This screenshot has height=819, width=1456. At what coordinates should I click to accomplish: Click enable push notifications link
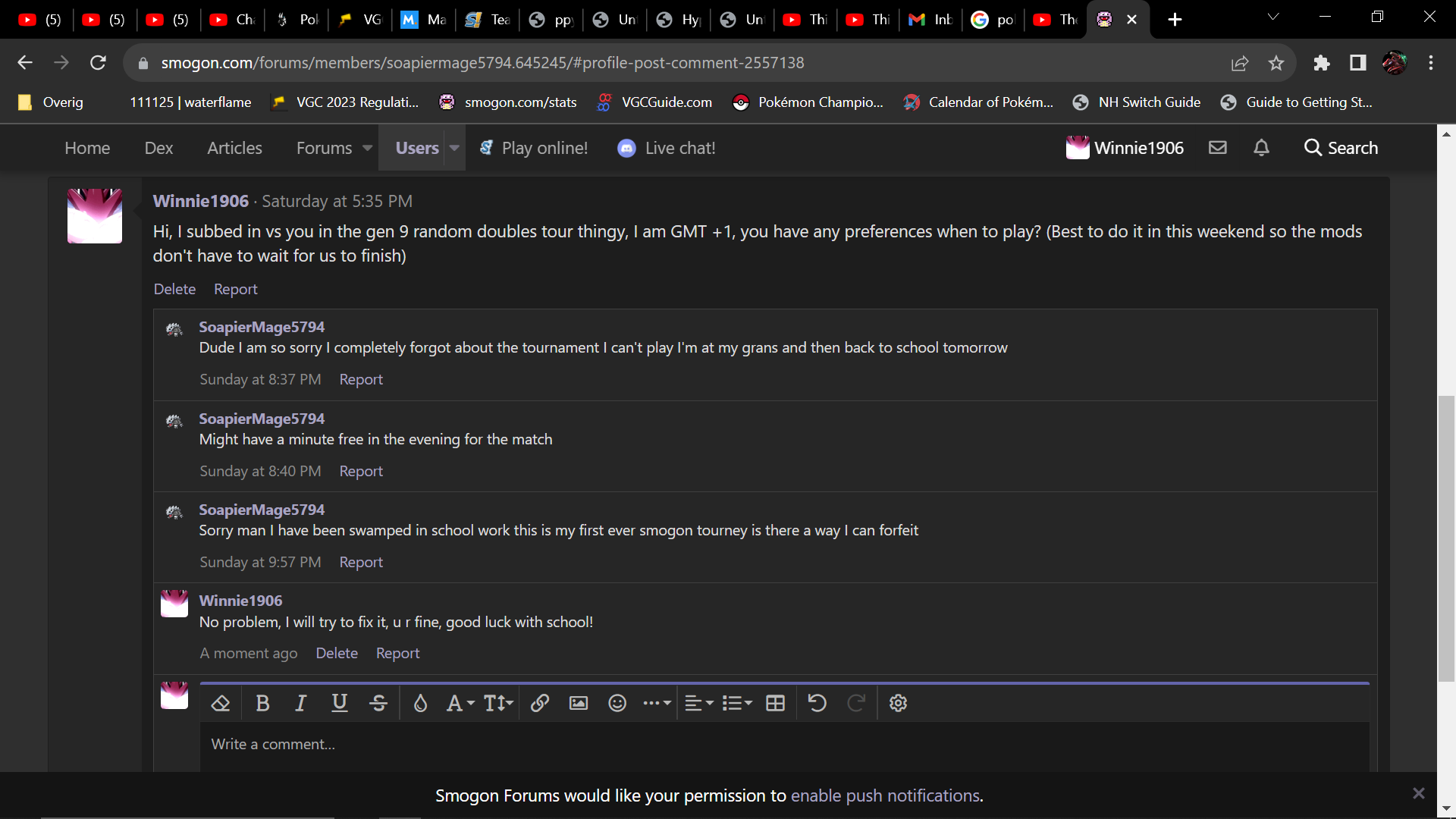click(885, 795)
